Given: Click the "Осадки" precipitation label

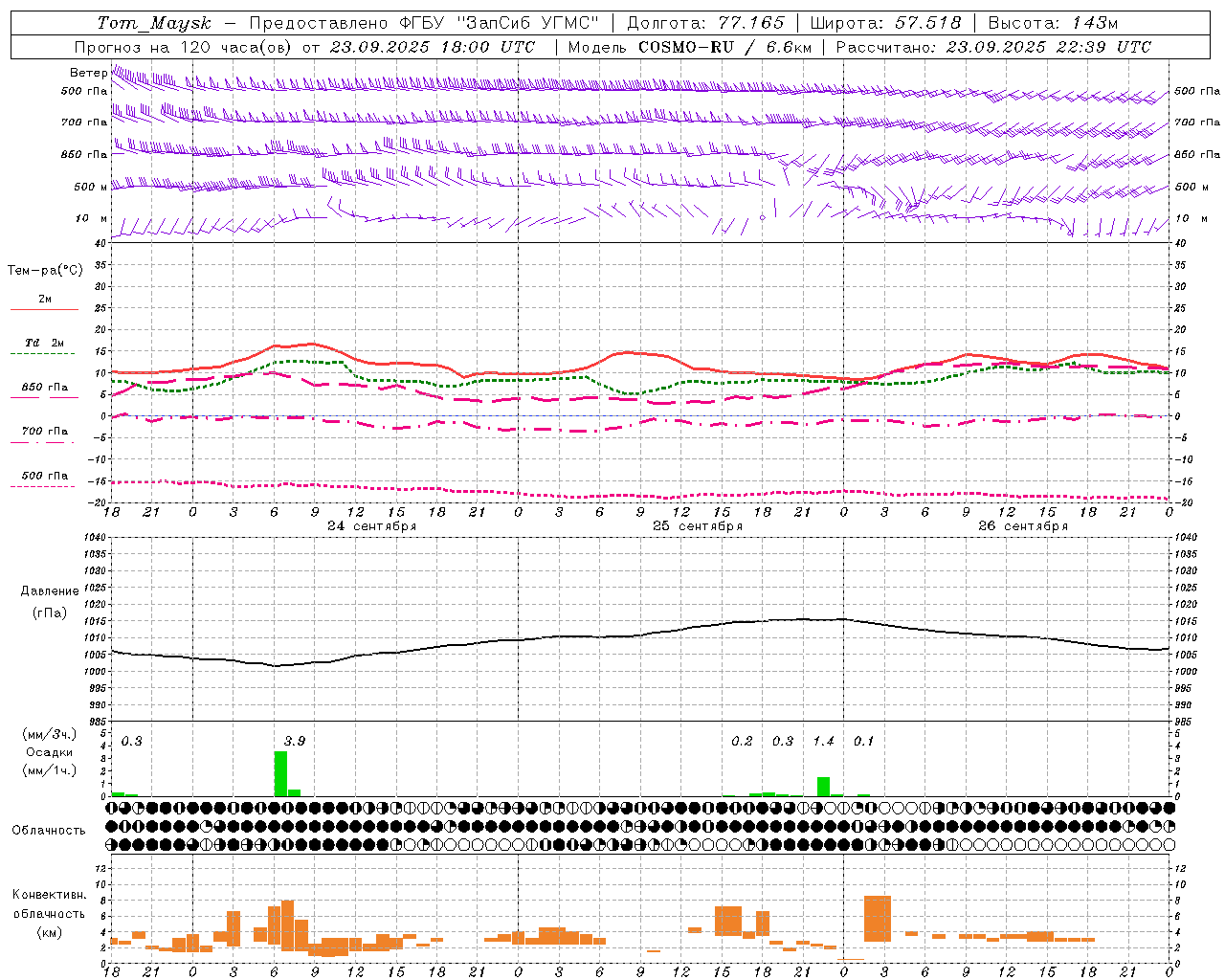Looking at the screenshot, I should pos(50,752).
